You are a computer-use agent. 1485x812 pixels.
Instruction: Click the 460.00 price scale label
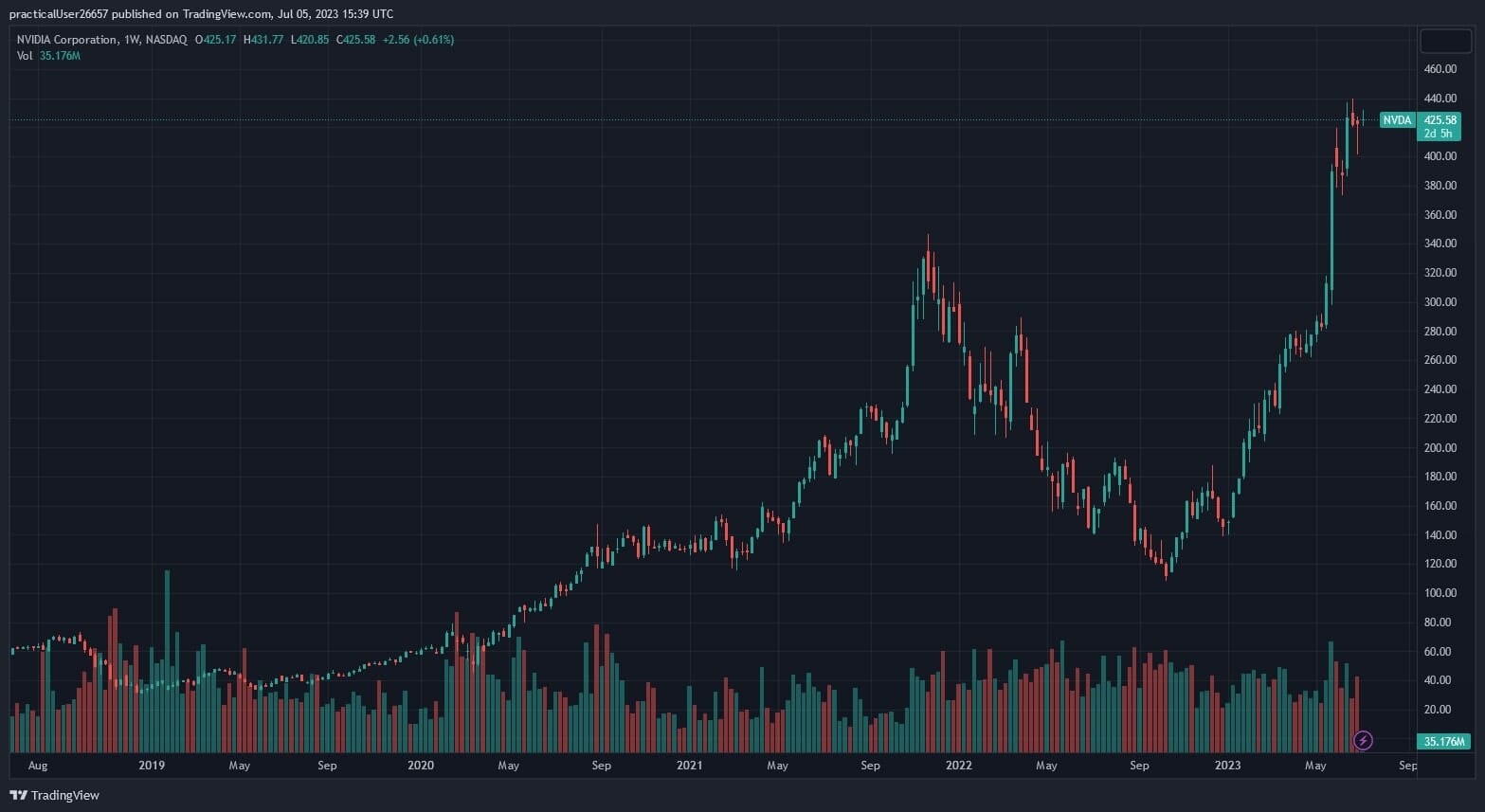[1440, 69]
